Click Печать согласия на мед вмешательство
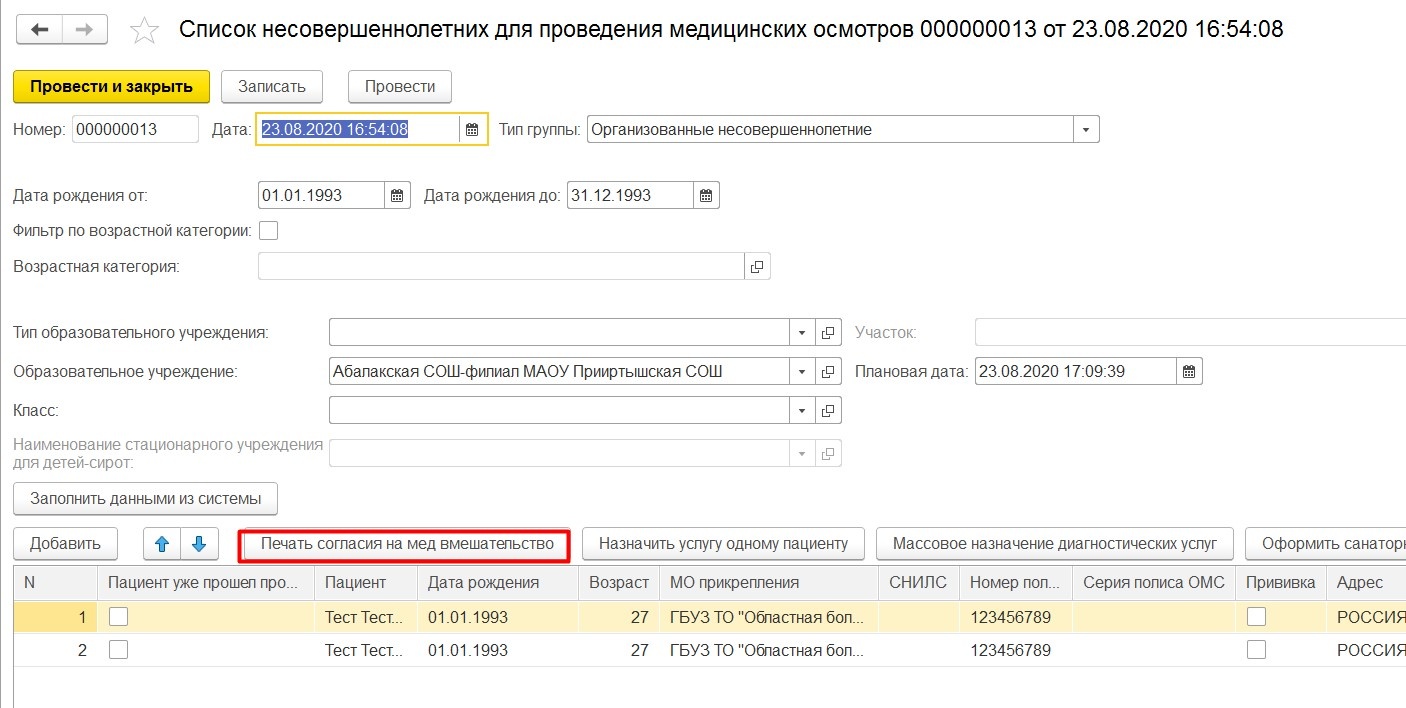The height and width of the screenshot is (708, 1406). click(406, 544)
